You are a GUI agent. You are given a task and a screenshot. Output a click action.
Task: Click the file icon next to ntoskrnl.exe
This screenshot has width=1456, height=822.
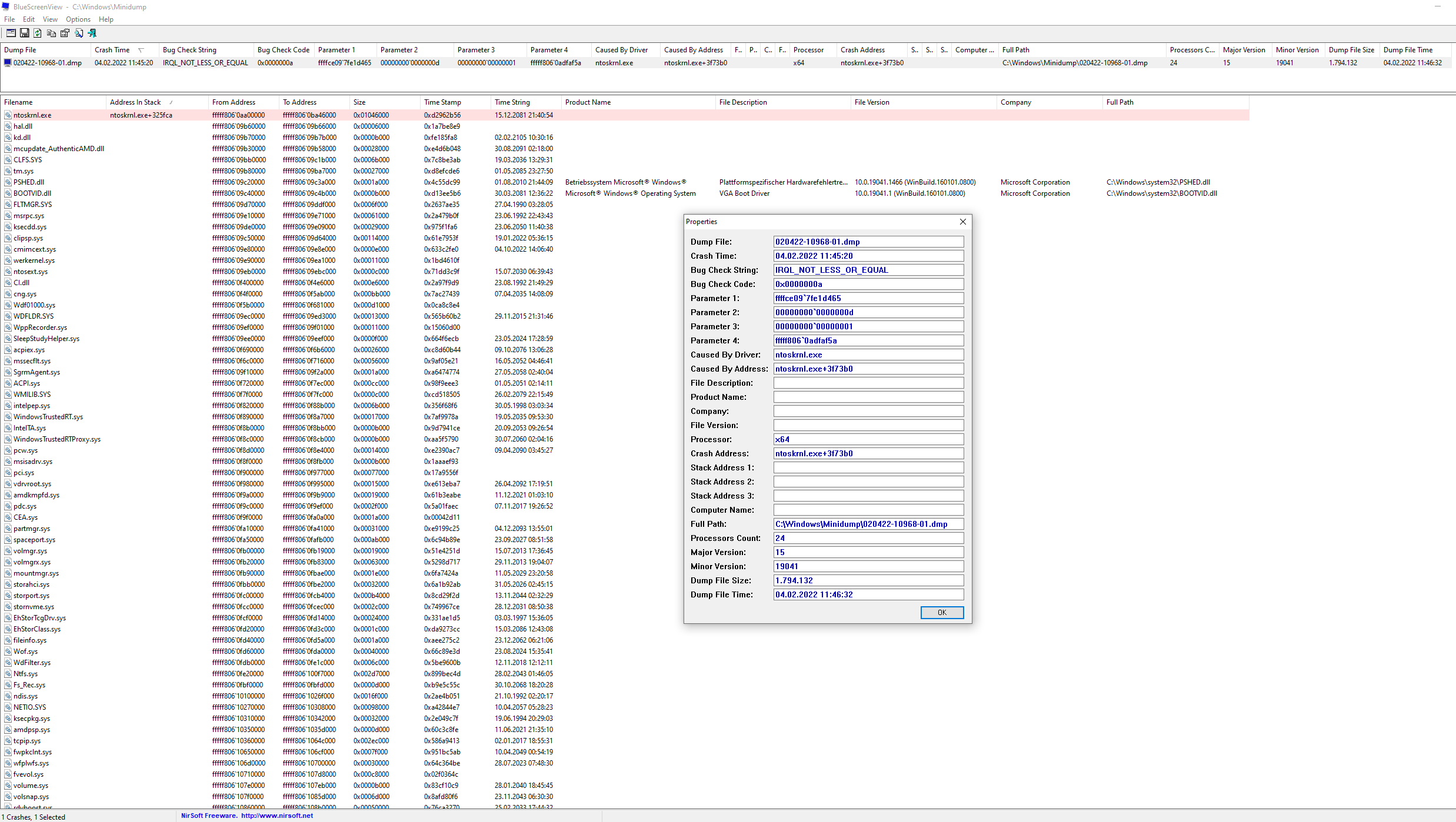8,115
